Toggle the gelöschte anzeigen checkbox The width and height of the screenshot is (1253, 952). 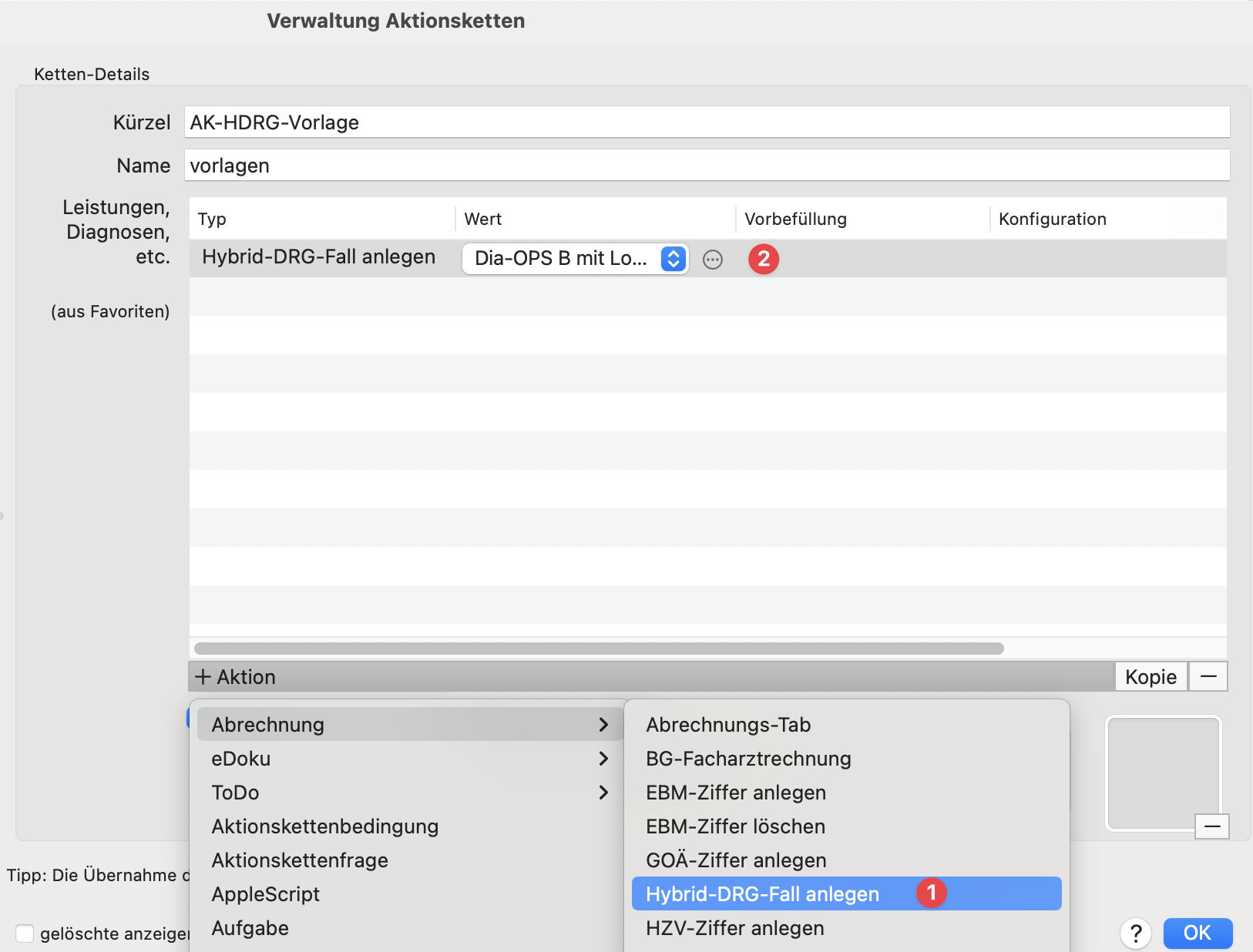pos(25,934)
